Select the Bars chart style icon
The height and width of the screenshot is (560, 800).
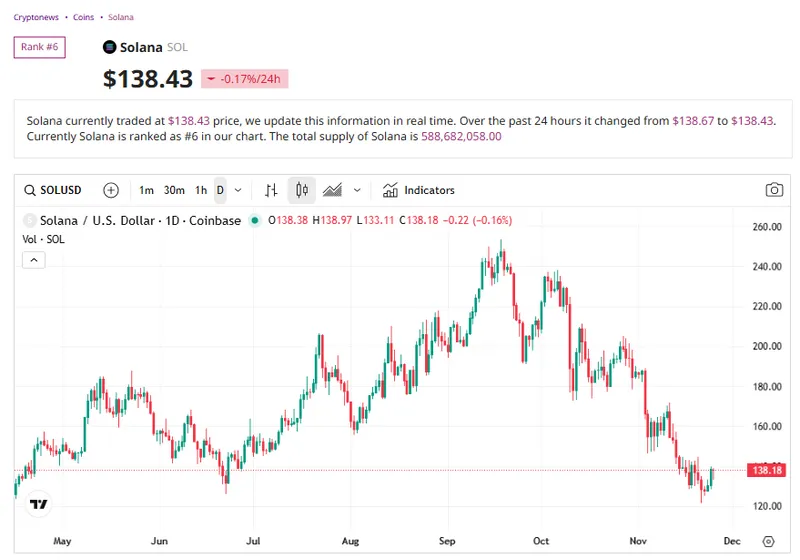[x=271, y=190]
